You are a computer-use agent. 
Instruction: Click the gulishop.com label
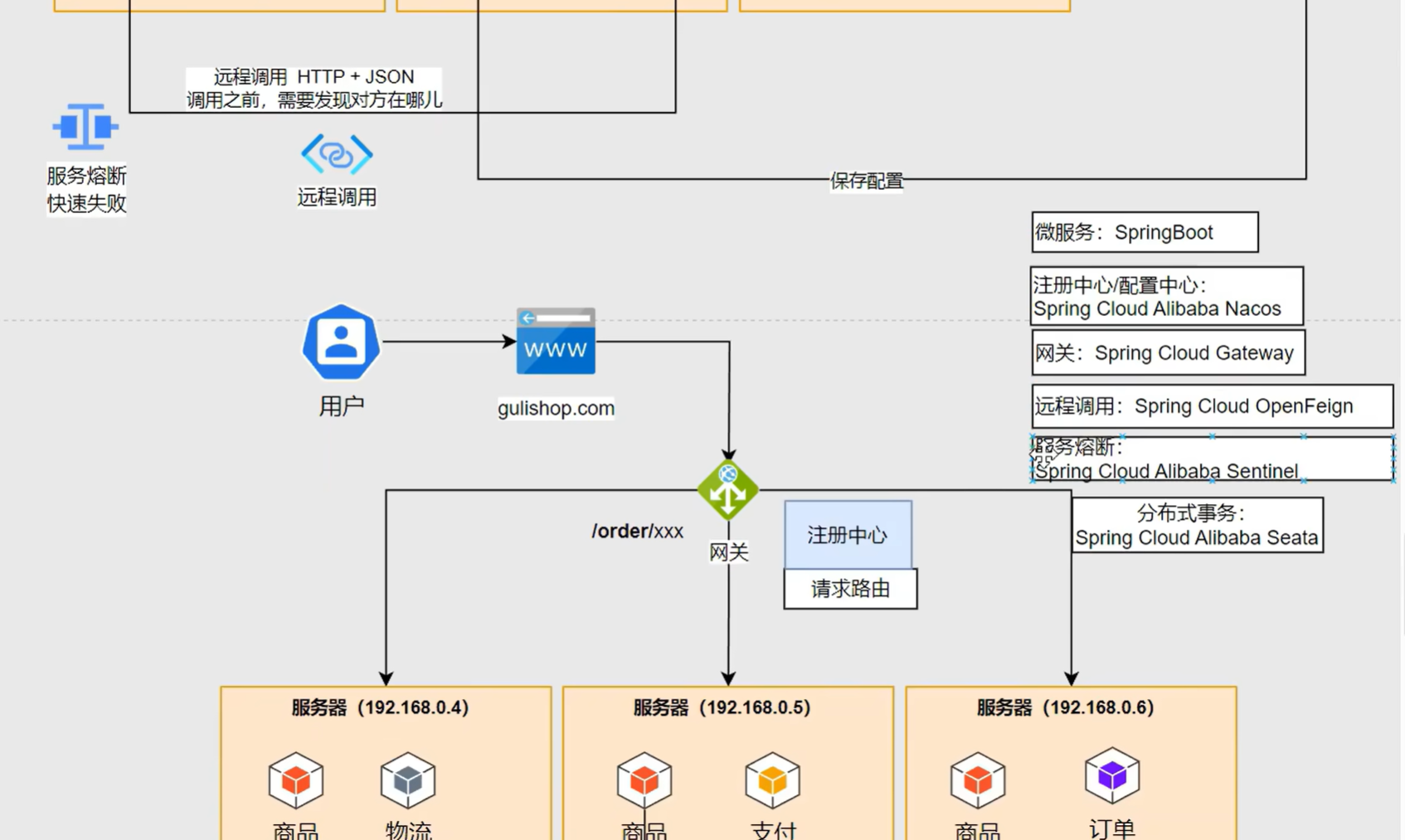pyautogui.click(x=556, y=408)
